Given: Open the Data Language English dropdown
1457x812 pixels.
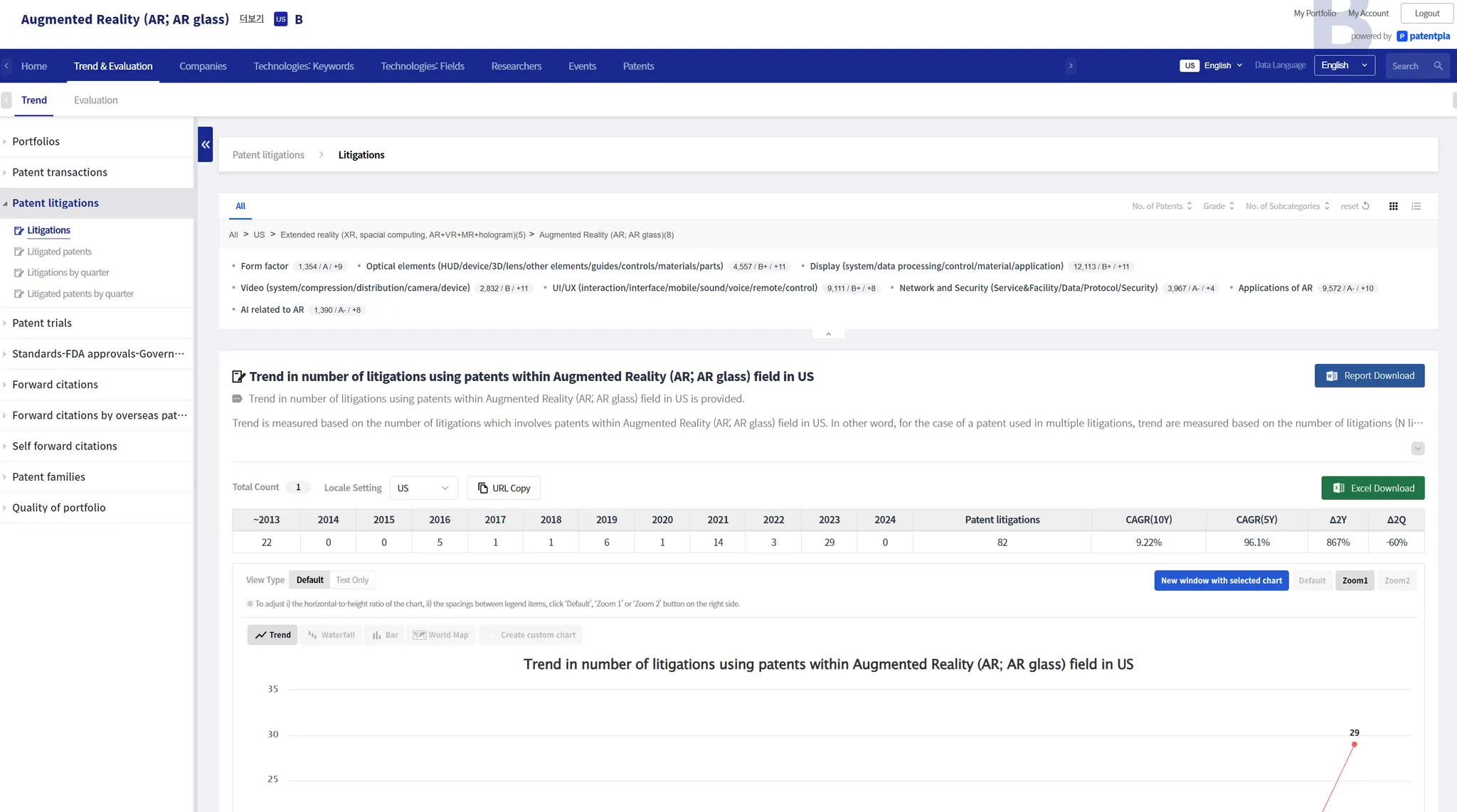Looking at the screenshot, I should (x=1344, y=65).
